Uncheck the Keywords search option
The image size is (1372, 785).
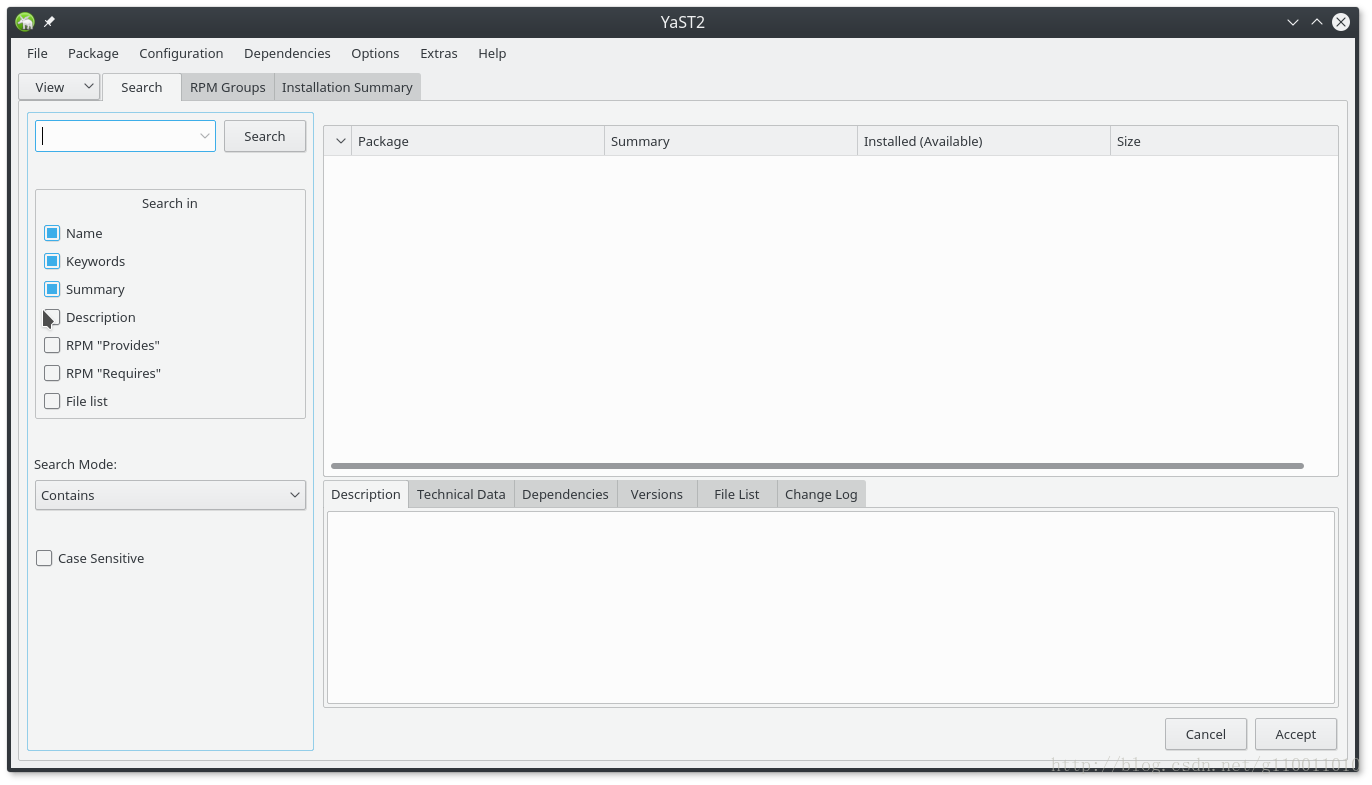tap(52, 261)
